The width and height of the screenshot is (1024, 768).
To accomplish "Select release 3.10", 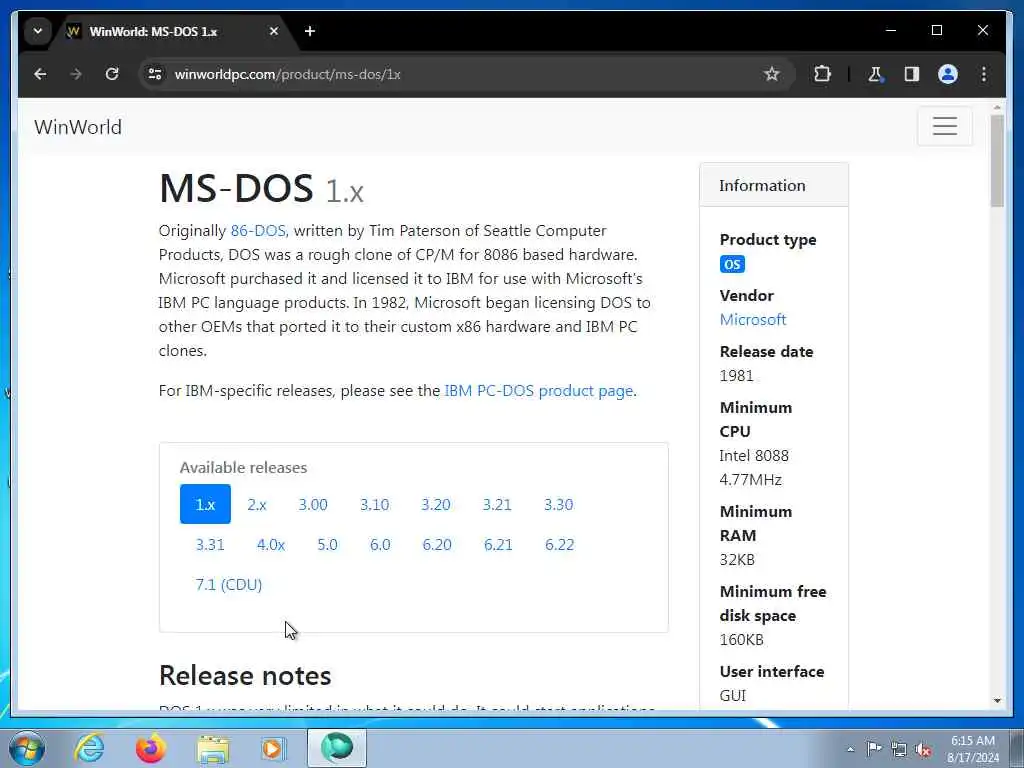I will (374, 504).
